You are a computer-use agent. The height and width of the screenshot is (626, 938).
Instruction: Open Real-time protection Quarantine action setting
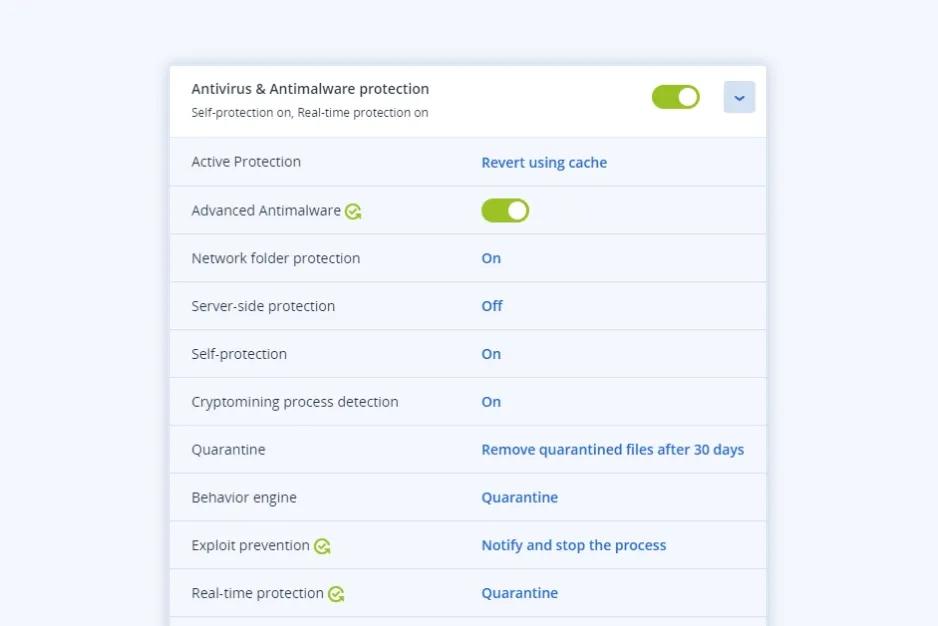[x=519, y=594]
